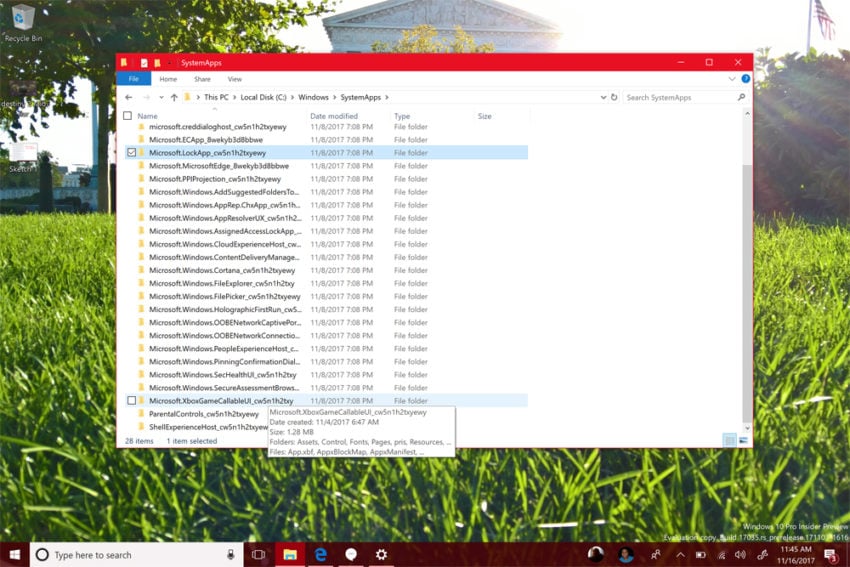Expand the chevron after This PC
The height and width of the screenshot is (567, 850).
click(235, 98)
